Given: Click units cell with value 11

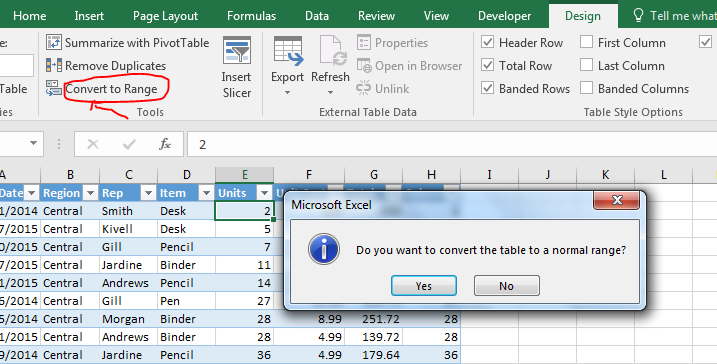Looking at the screenshot, I should pos(245,265).
